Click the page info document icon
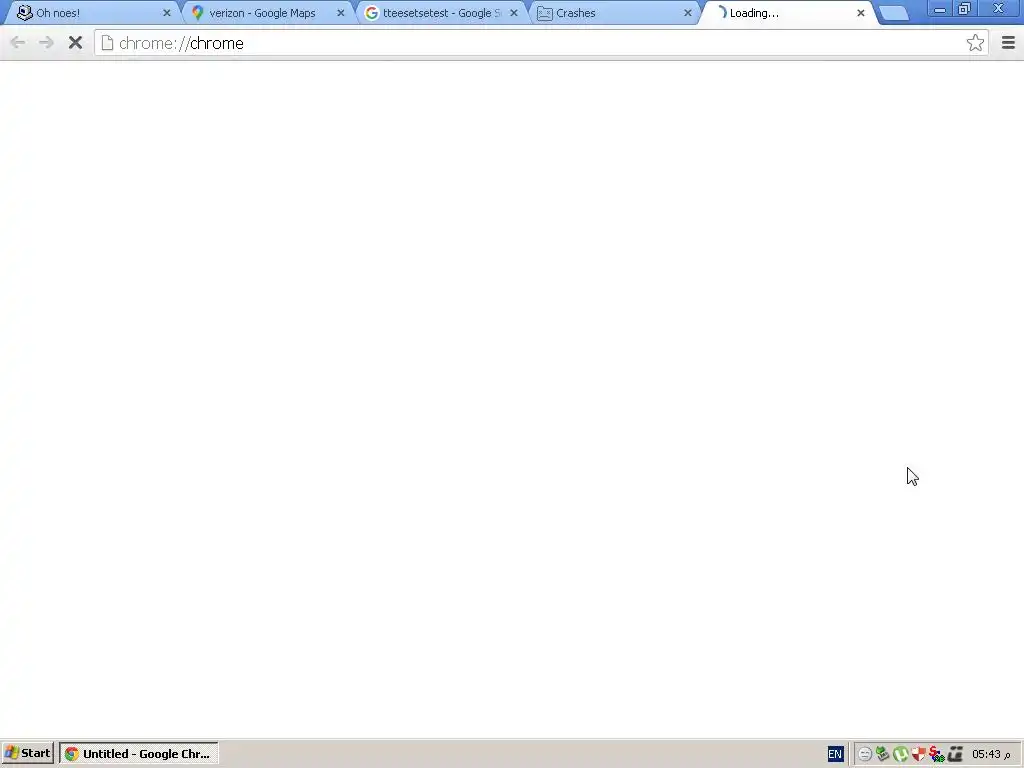The height and width of the screenshot is (768, 1024). pos(107,43)
